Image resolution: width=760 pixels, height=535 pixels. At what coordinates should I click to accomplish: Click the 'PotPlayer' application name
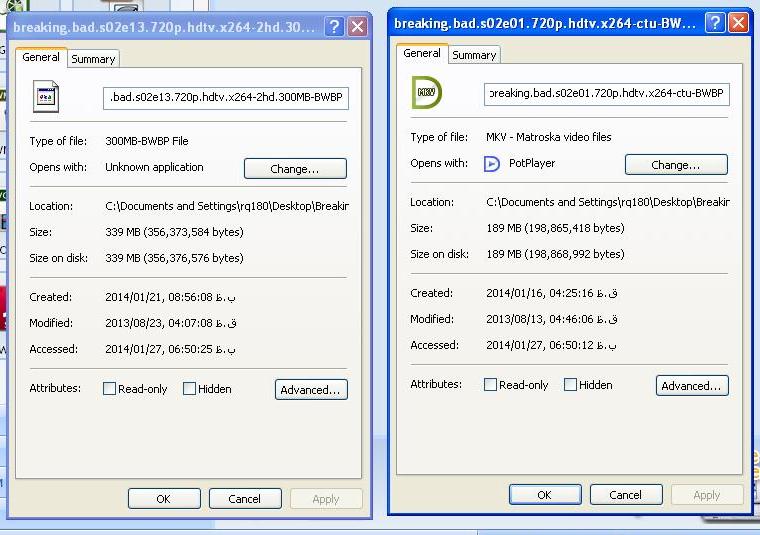tap(532, 163)
